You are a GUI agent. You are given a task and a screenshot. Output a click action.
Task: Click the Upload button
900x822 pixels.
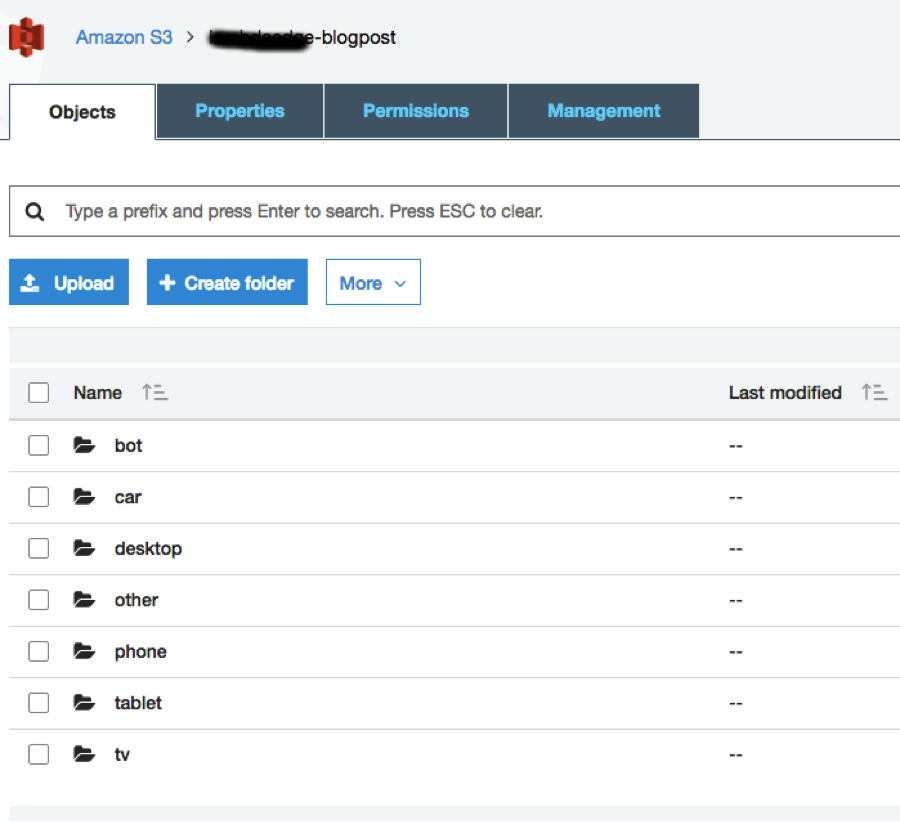click(69, 282)
